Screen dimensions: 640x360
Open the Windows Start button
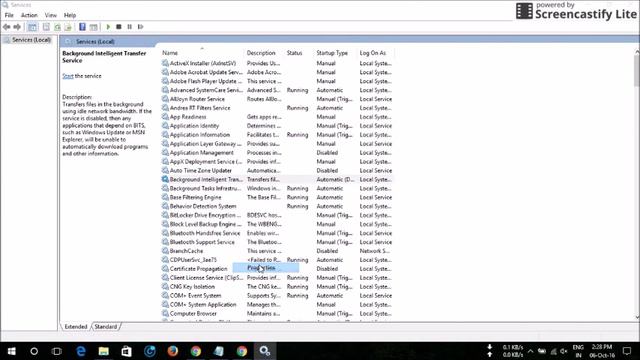click(11, 351)
